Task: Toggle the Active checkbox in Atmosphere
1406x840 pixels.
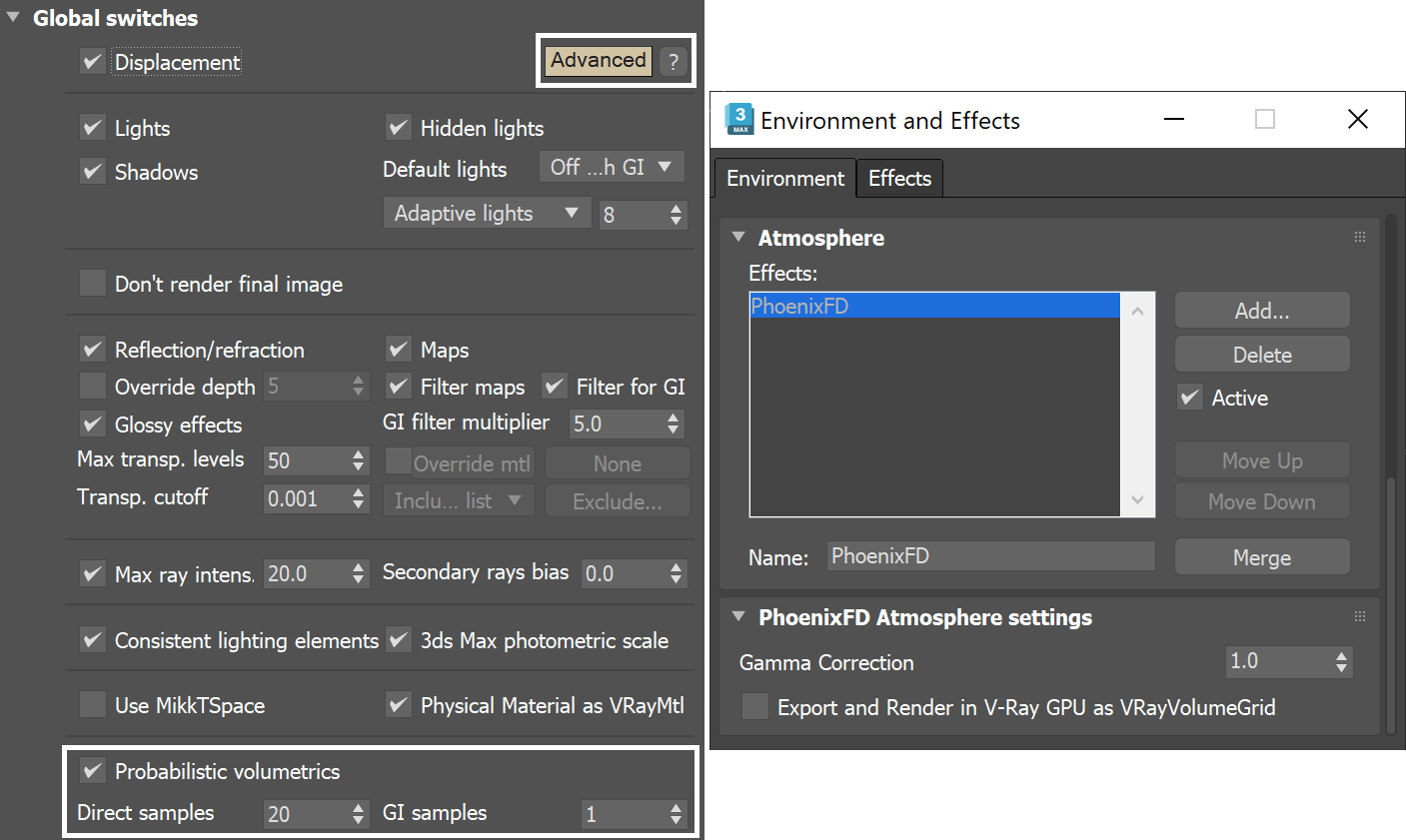Action: coord(1189,398)
